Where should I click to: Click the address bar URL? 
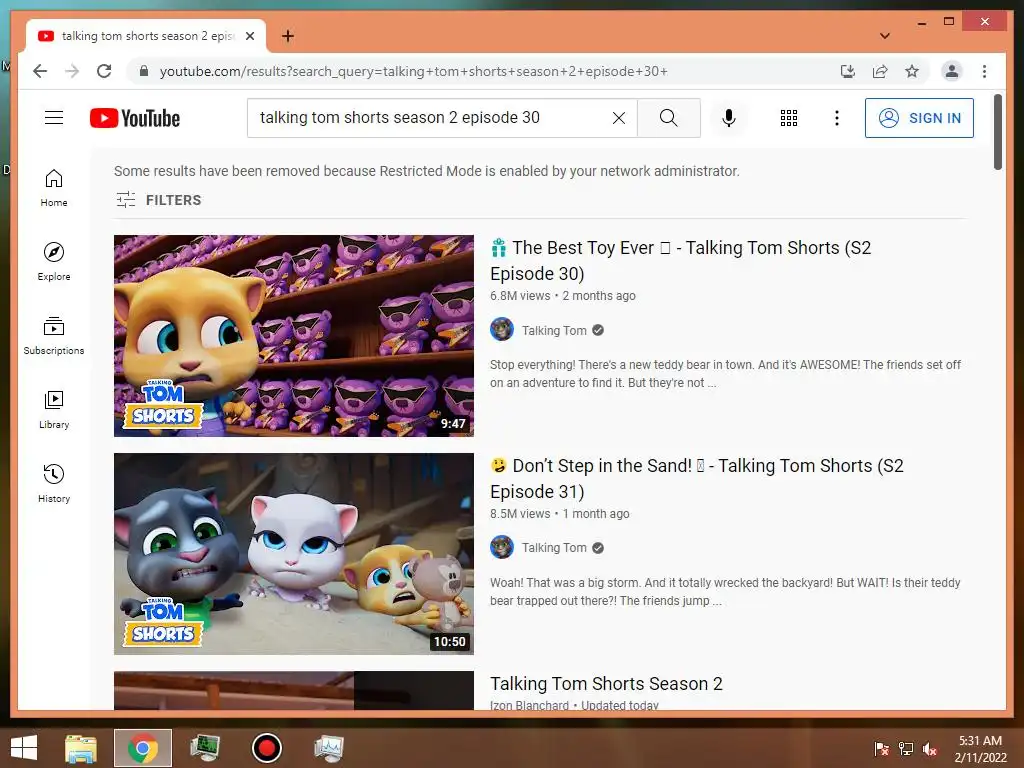tap(413, 71)
